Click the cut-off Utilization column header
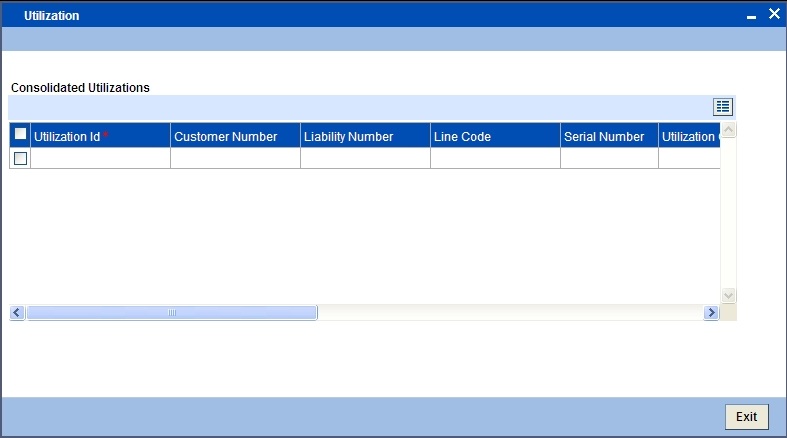This screenshot has width=787, height=438. pos(690,136)
